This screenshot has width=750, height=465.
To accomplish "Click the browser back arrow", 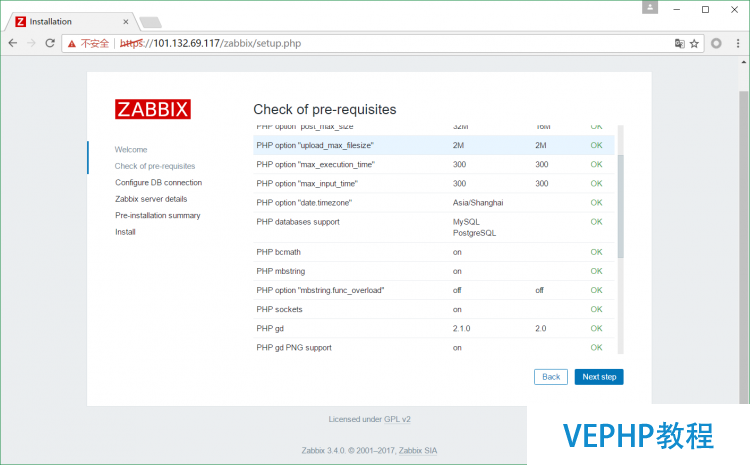I will [13, 43].
